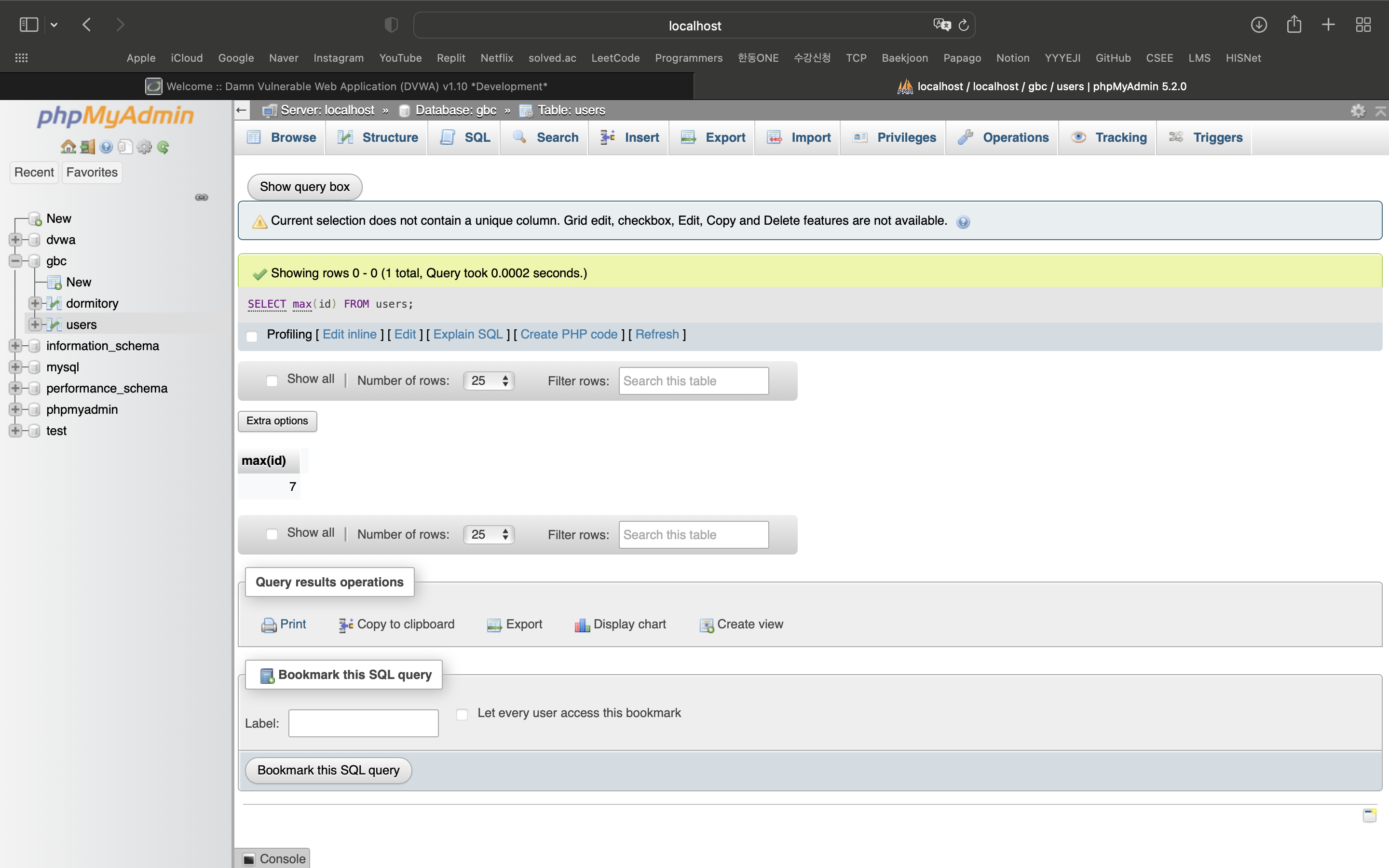Collapse the gbc database node
The height and width of the screenshot is (868, 1389).
[x=15, y=260]
